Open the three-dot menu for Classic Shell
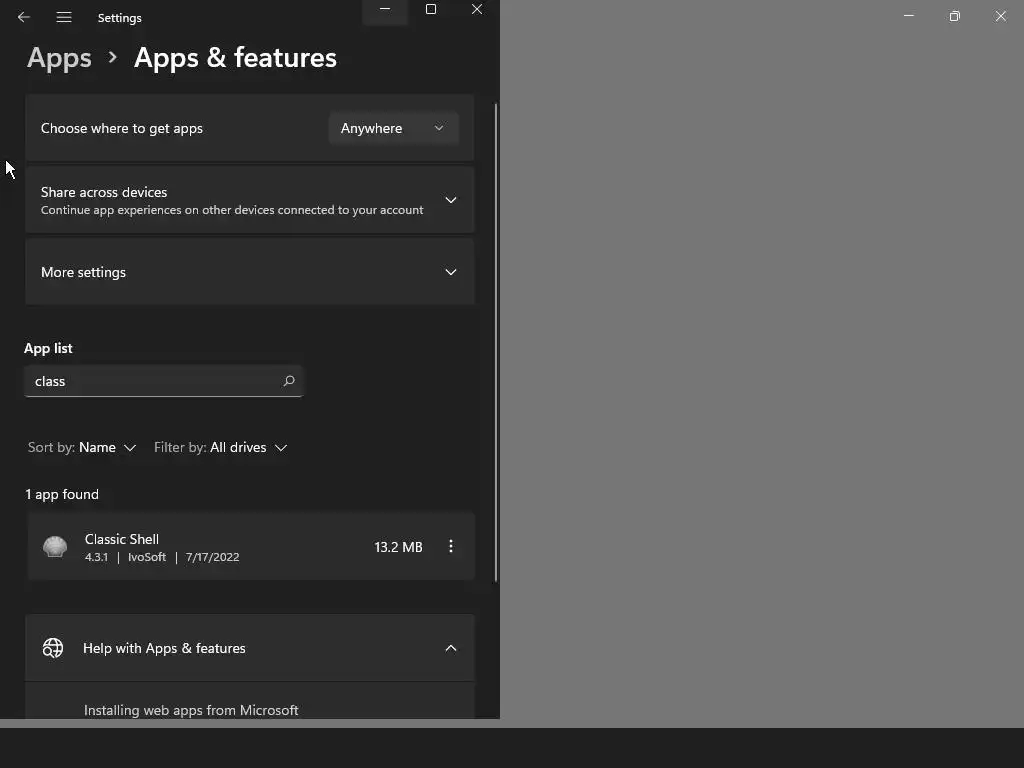The width and height of the screenshot is (1024, 768). (x=451, y=547)
